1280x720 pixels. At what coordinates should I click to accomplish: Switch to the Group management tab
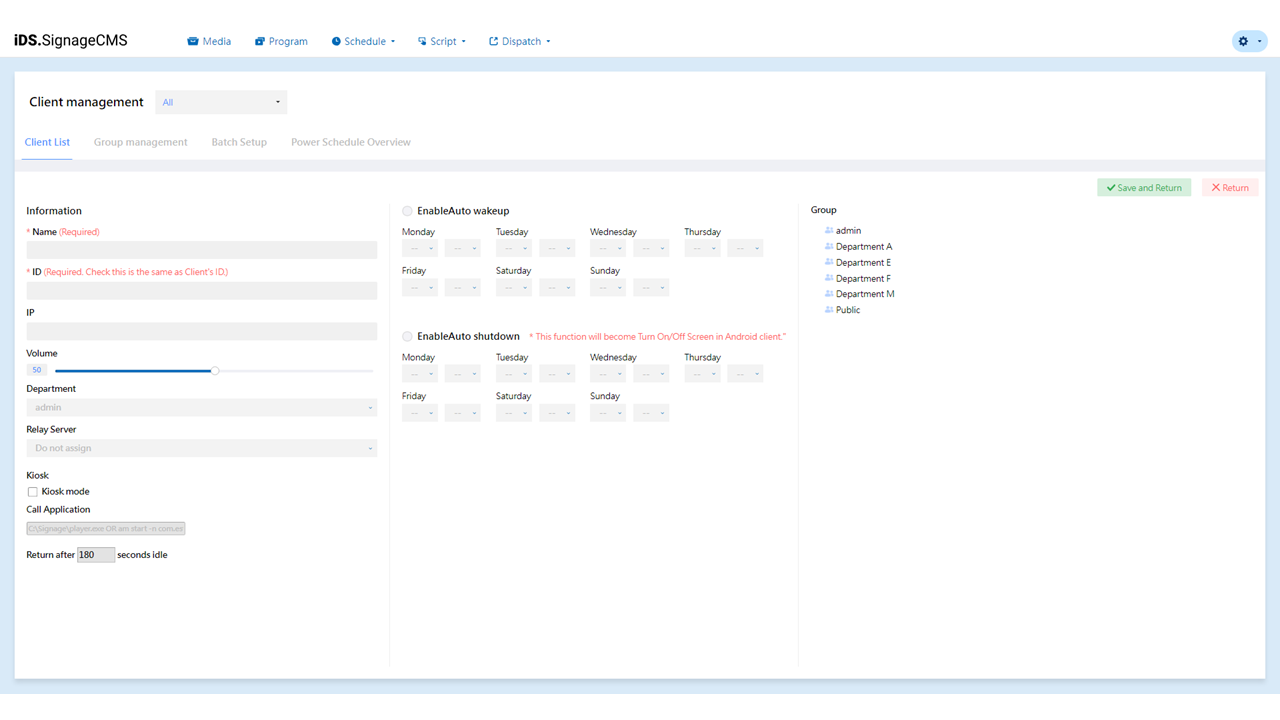pos(140,142)
